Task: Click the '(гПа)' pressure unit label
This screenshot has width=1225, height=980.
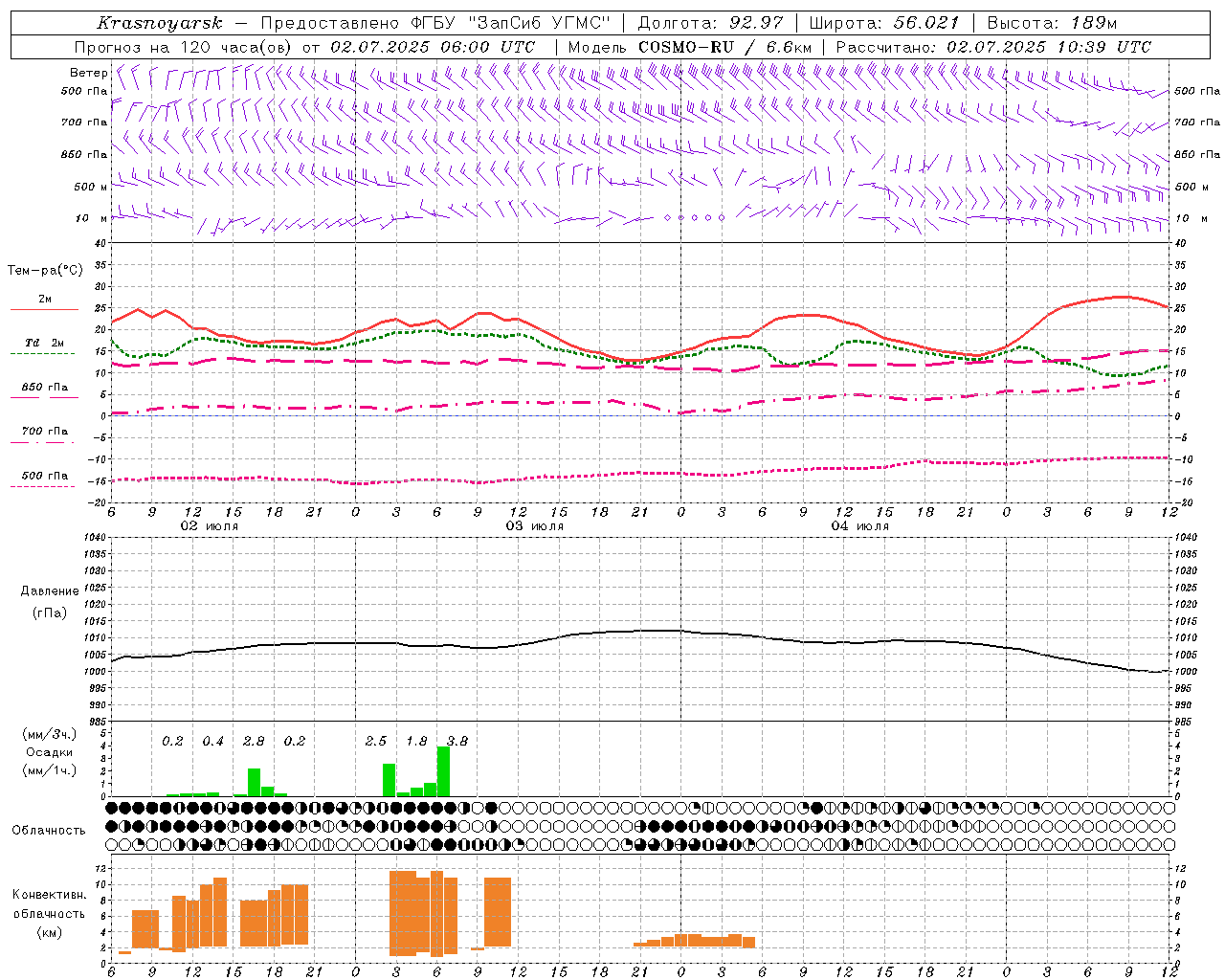Action: coord(50,612)
